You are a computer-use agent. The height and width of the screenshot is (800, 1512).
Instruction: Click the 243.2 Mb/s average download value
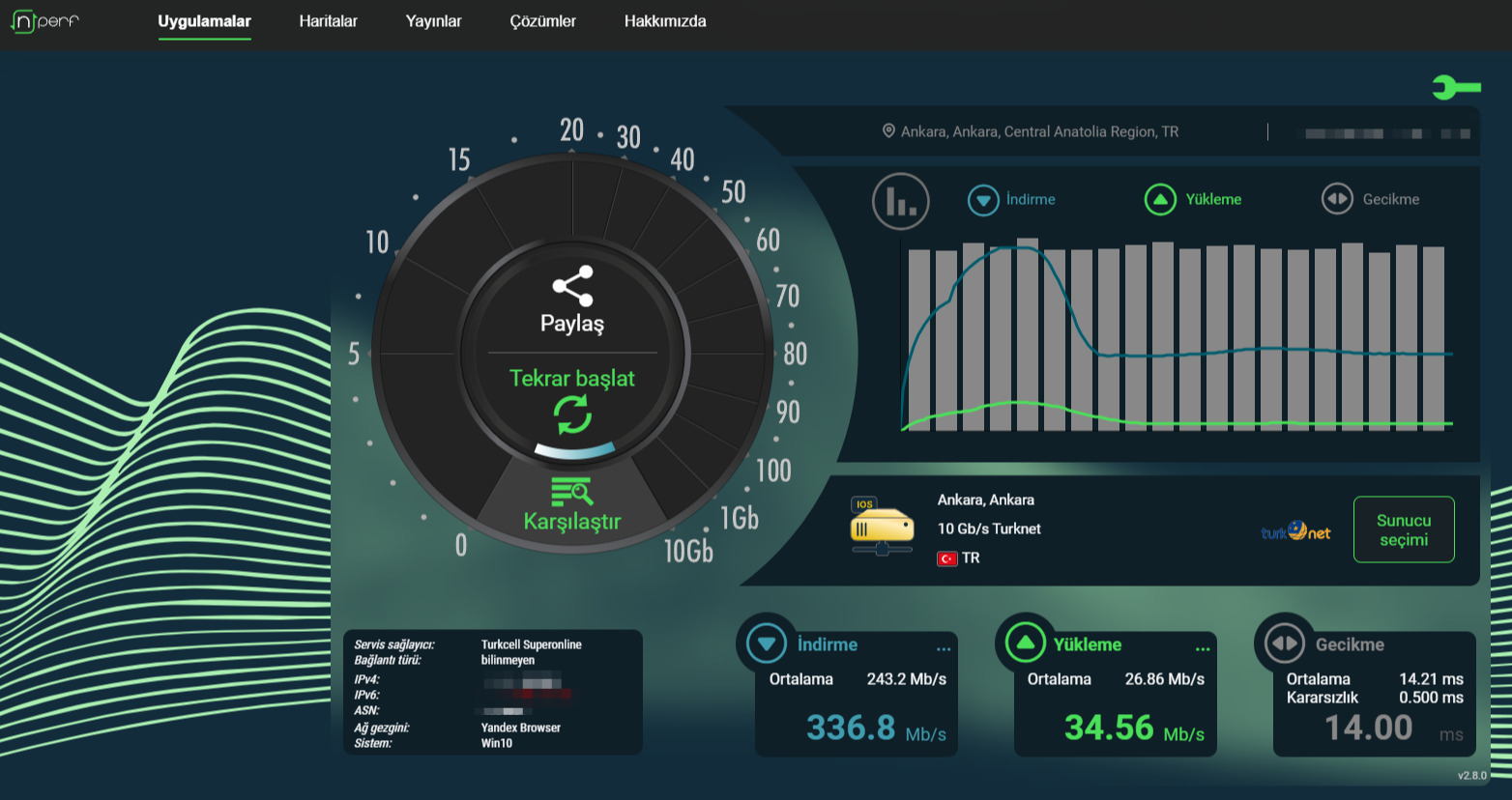pyautogui.click(x=907, y=679)
